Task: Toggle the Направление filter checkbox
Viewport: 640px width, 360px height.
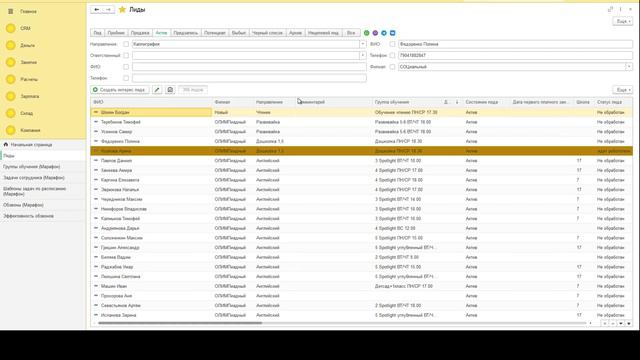Action: (x=126, y=44)
